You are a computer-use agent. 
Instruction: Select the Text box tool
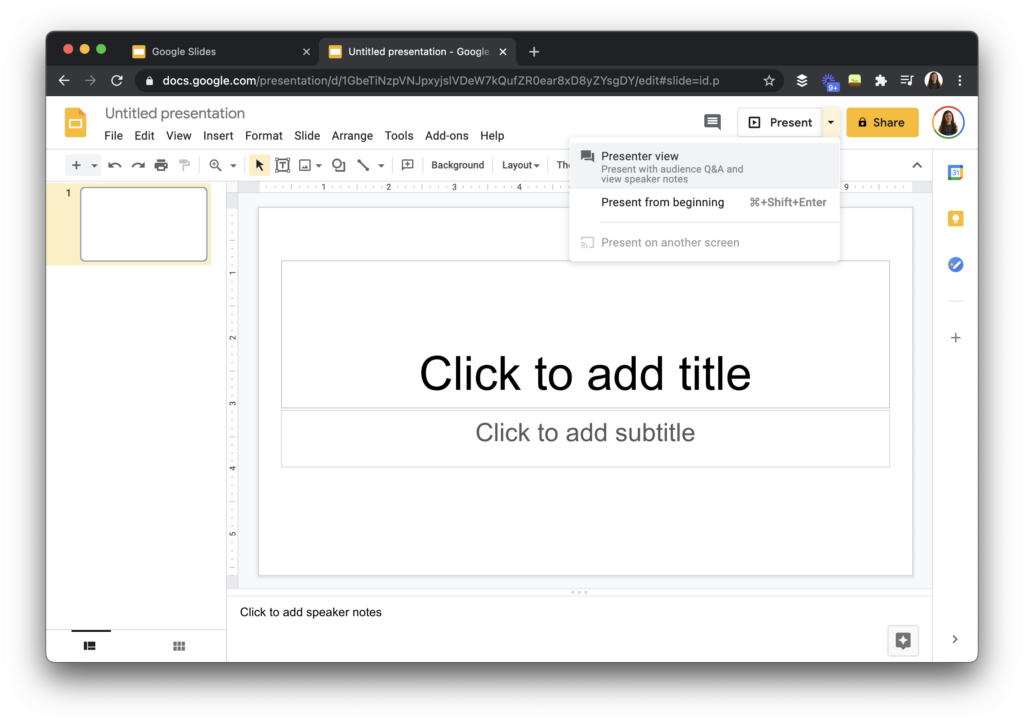tap(283, 165)
